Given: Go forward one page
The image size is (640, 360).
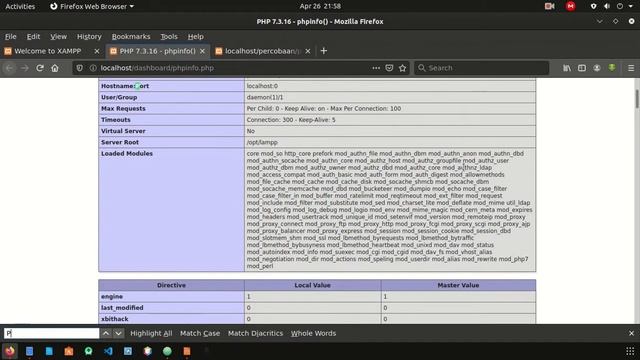Looking at the screenshot, I should click(24, 68).
